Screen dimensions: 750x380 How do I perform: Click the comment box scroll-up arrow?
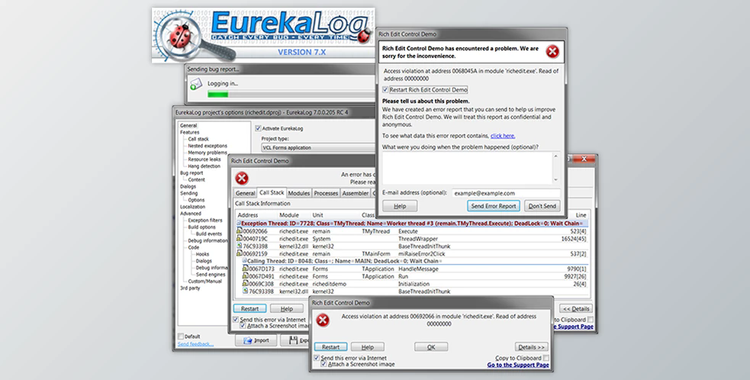coord(555,156)
